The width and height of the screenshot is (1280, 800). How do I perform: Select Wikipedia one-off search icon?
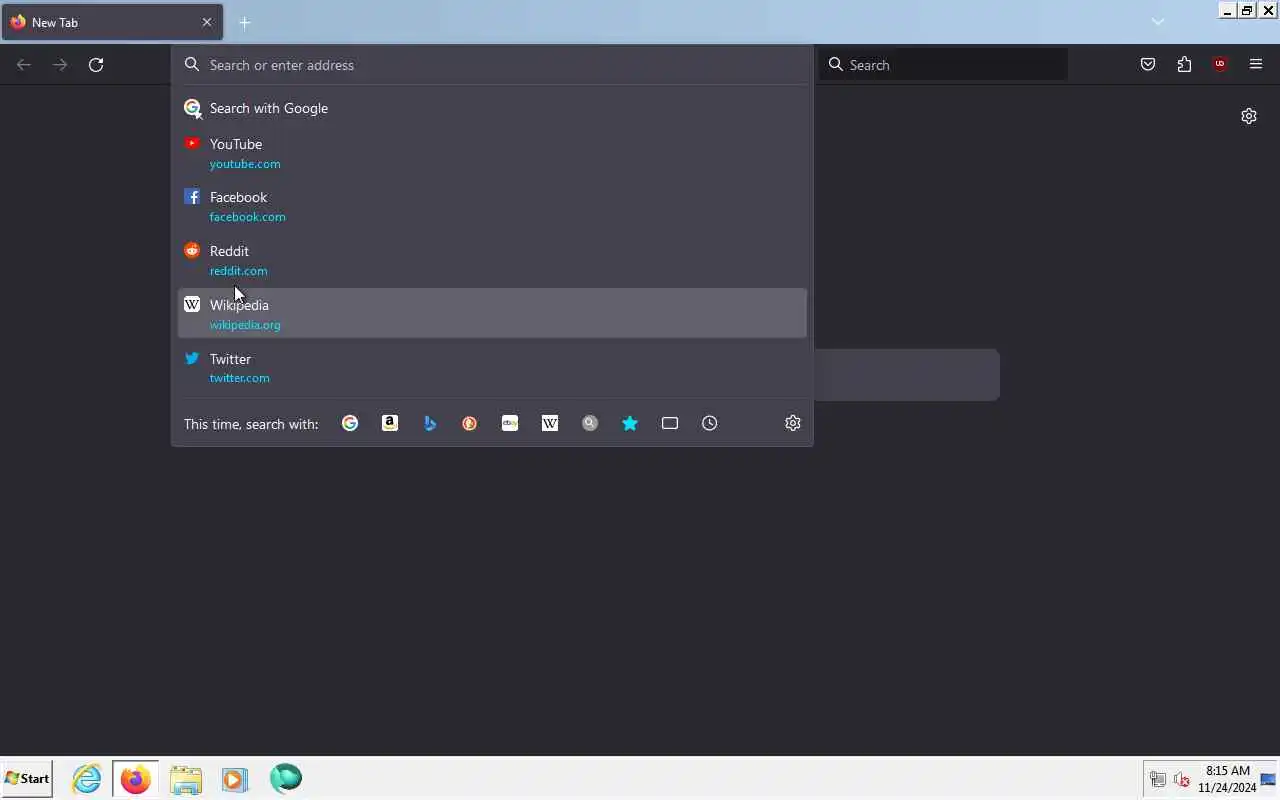point(550,423)
